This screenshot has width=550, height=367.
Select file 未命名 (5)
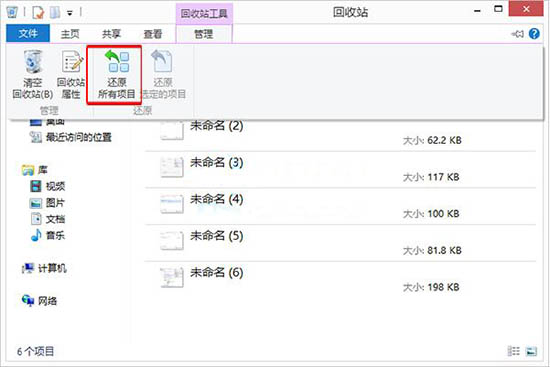(x=340, y=243)
